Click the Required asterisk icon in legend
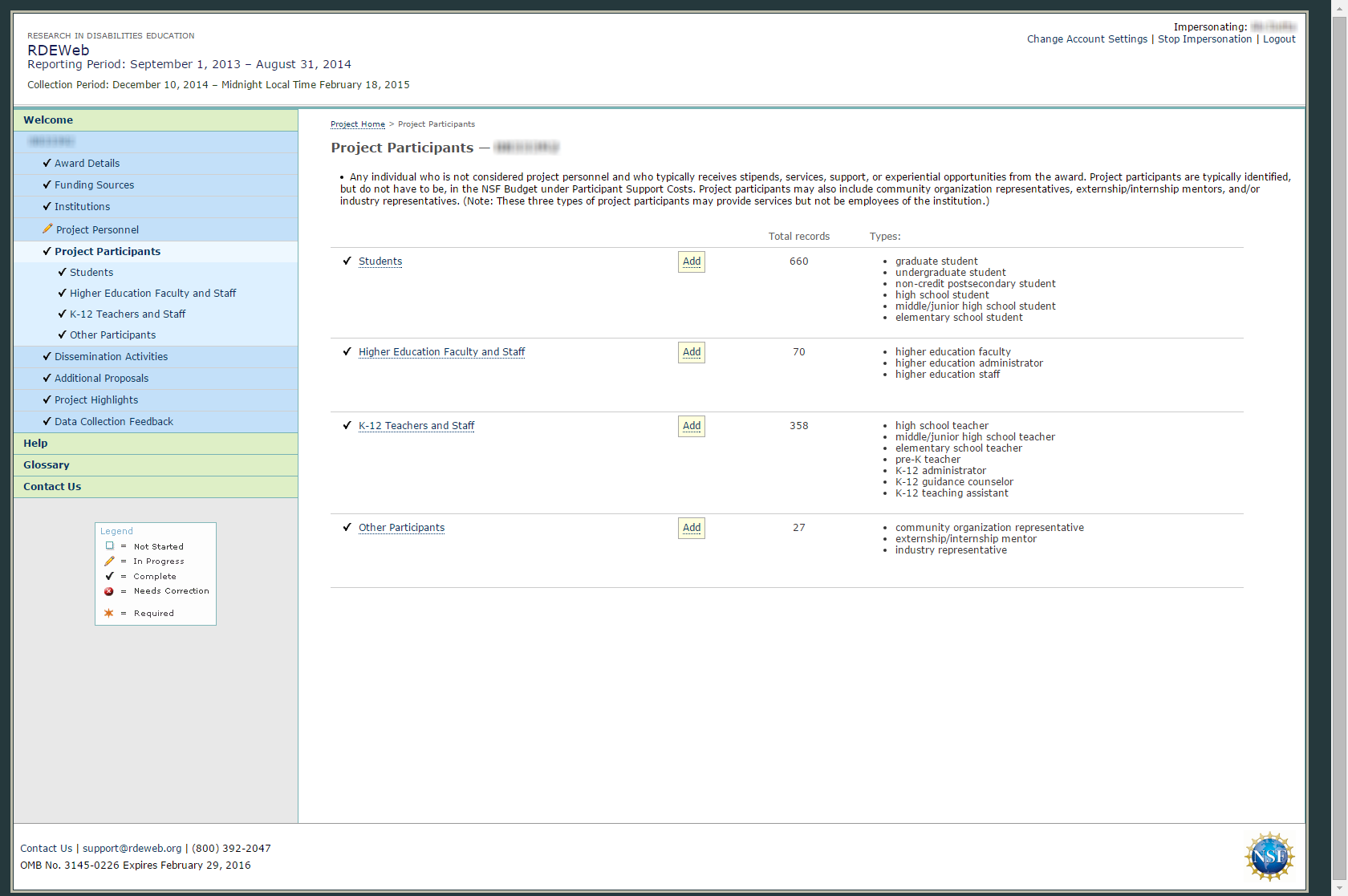This screenshot has height=896, width=1348. [109, 613]
